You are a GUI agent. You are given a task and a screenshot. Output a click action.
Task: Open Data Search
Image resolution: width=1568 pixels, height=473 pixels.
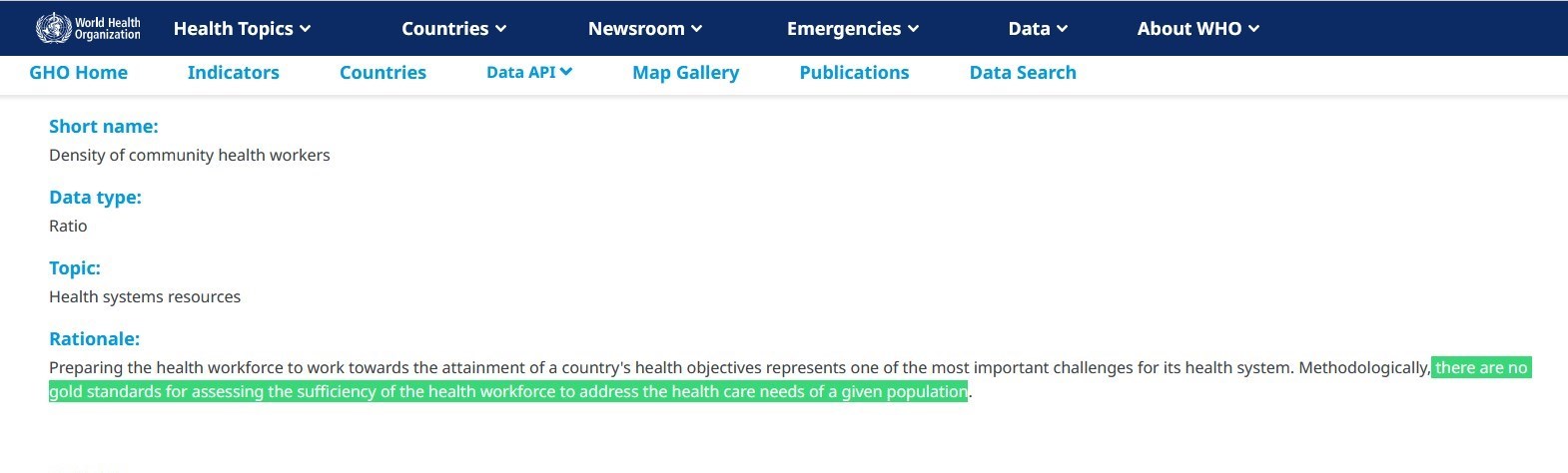tap(1023, 73)
